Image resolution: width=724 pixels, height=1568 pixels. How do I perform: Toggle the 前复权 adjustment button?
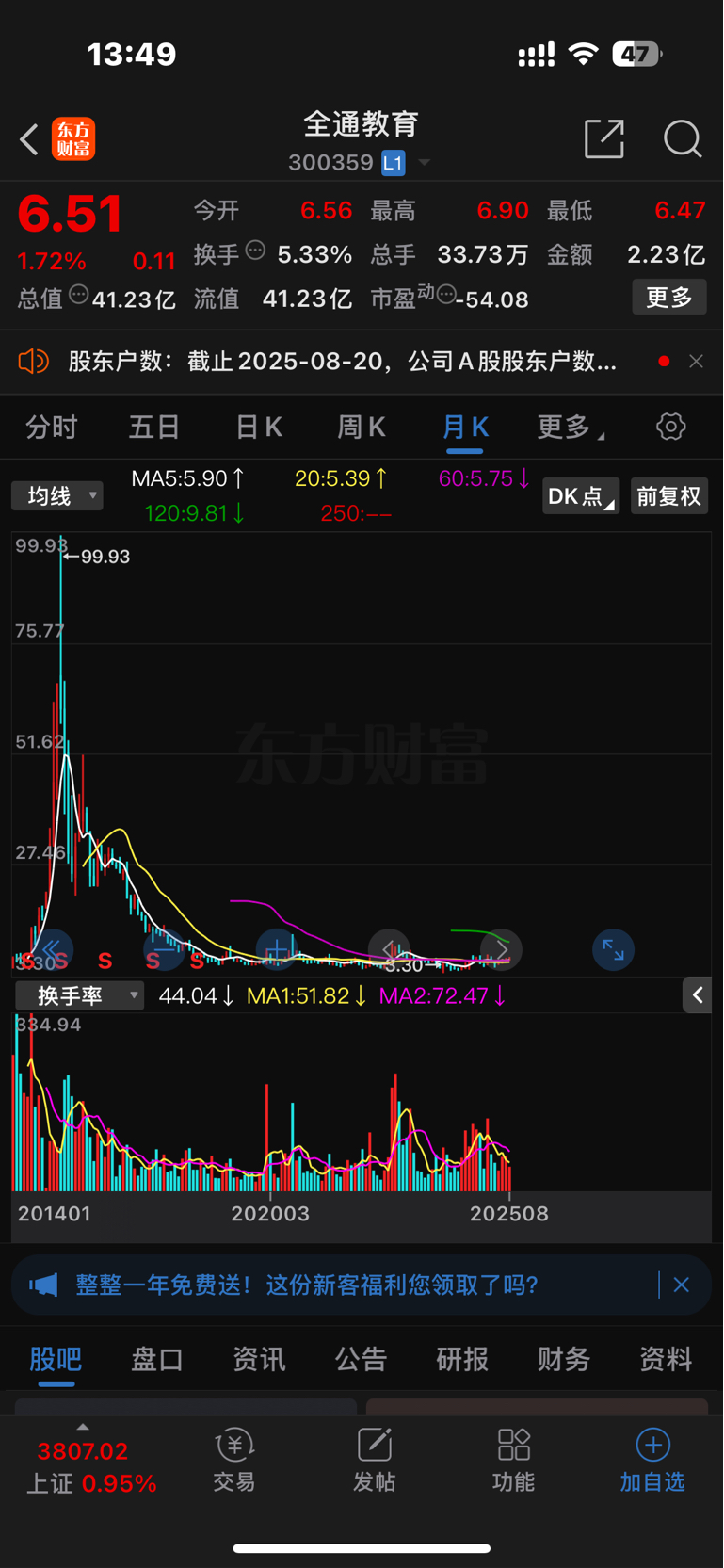click(x=669, y=496)
